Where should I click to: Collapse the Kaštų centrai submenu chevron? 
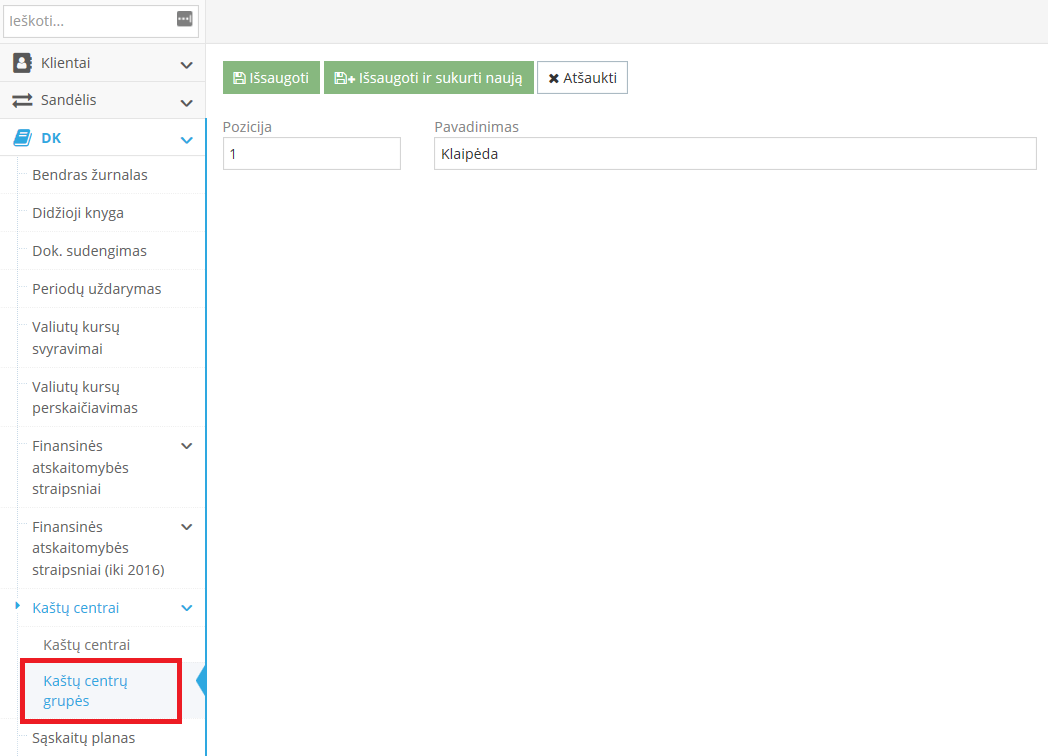(x=186, y=608)
